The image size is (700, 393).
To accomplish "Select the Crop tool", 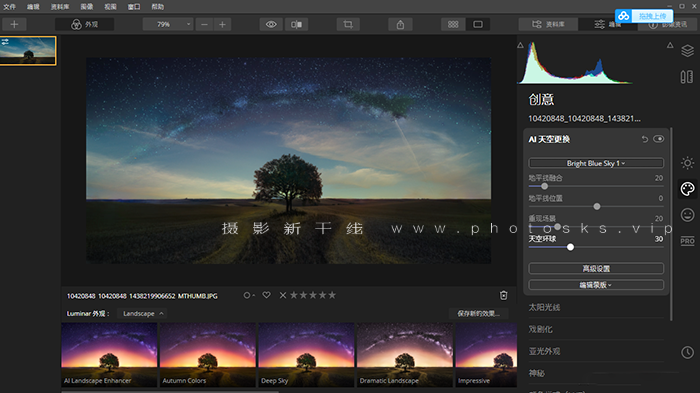I will (348, 24).
